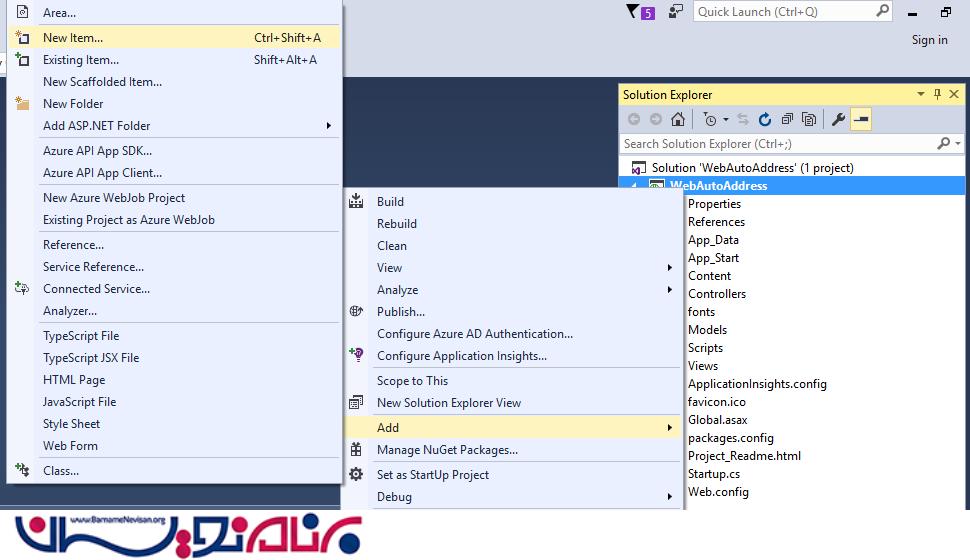Viewport: 970px width, 560px height.
Task: Toggle the Preview Selected Items button
Action: 861,120
